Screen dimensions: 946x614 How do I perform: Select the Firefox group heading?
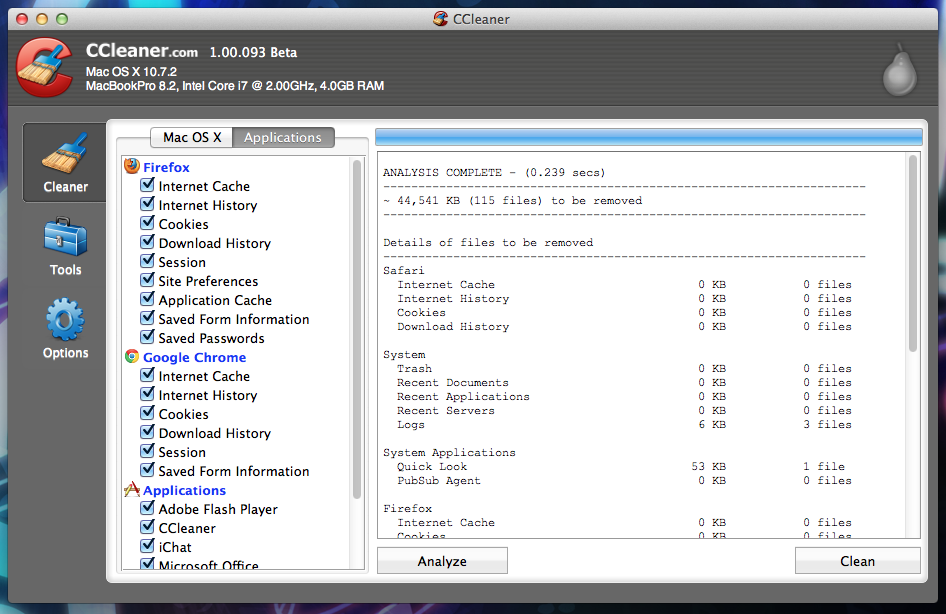pos(167,167)
